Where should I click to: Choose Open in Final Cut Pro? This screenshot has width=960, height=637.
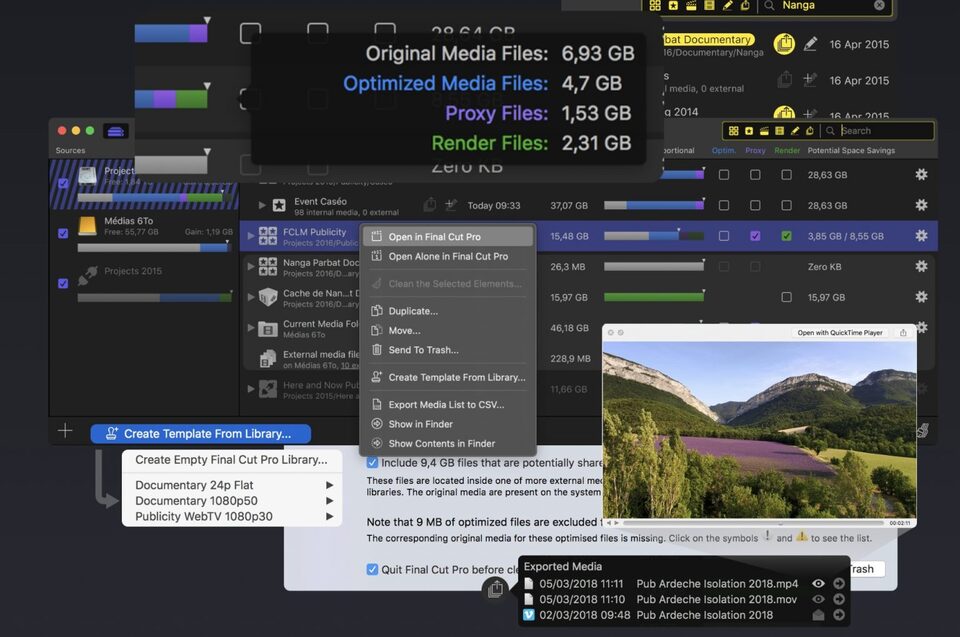[434, 237]
